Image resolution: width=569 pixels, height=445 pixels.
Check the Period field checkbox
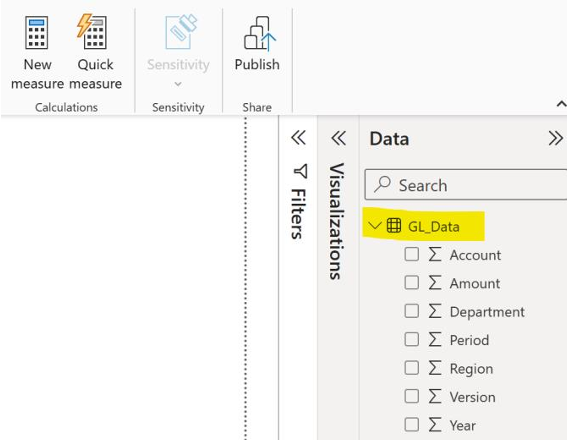click(x=412, y=339)
